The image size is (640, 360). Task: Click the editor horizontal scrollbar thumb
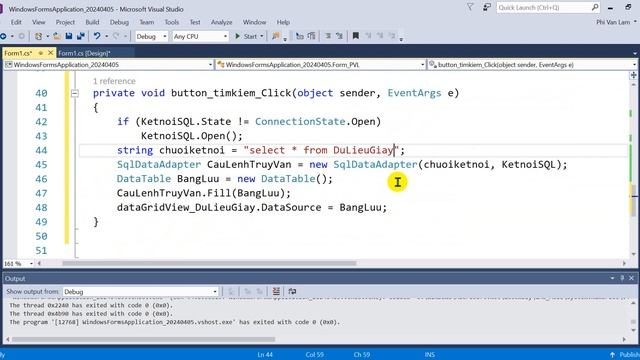209,264
